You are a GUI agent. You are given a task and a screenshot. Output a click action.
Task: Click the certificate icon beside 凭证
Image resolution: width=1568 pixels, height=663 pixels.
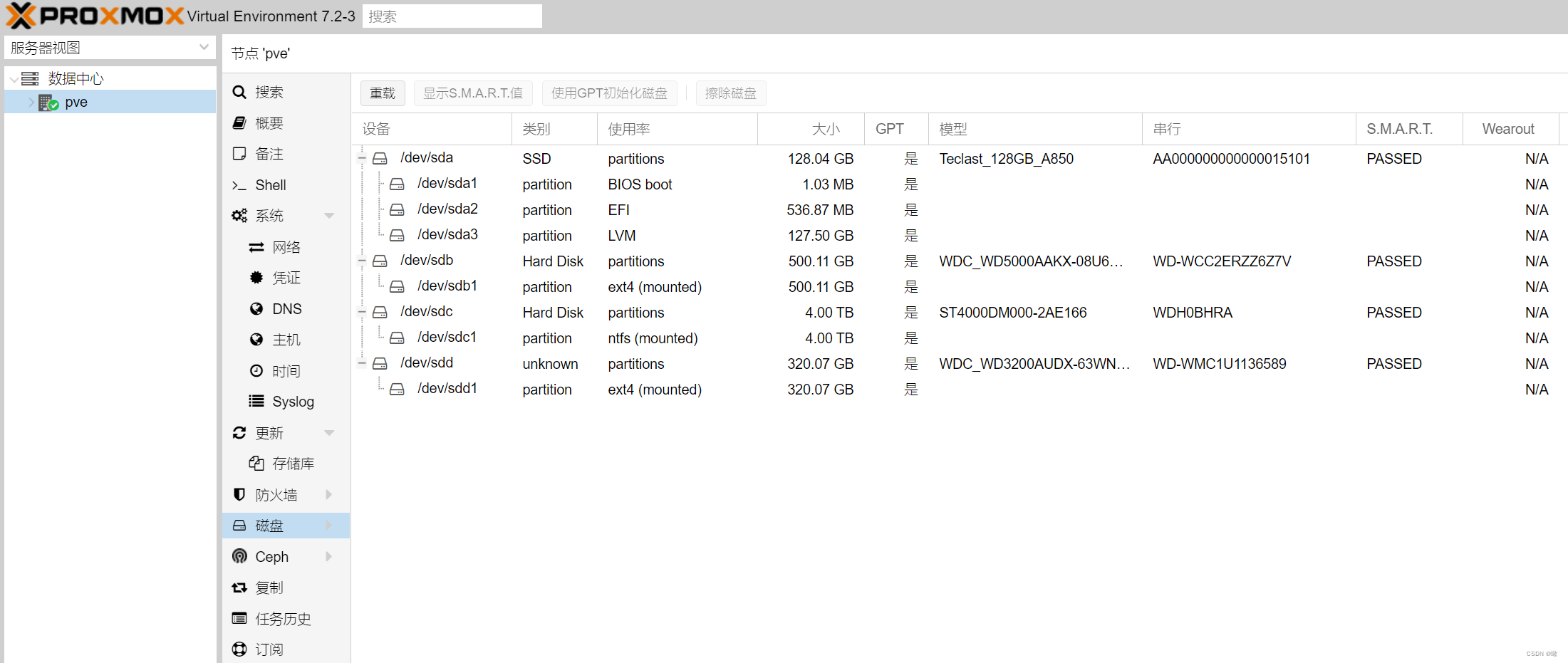click(256, 278)
